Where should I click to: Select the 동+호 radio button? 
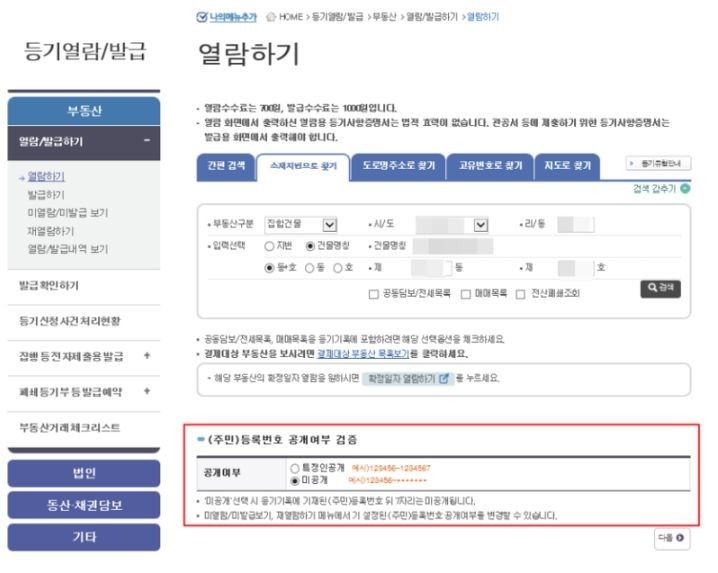click(269, 268)
